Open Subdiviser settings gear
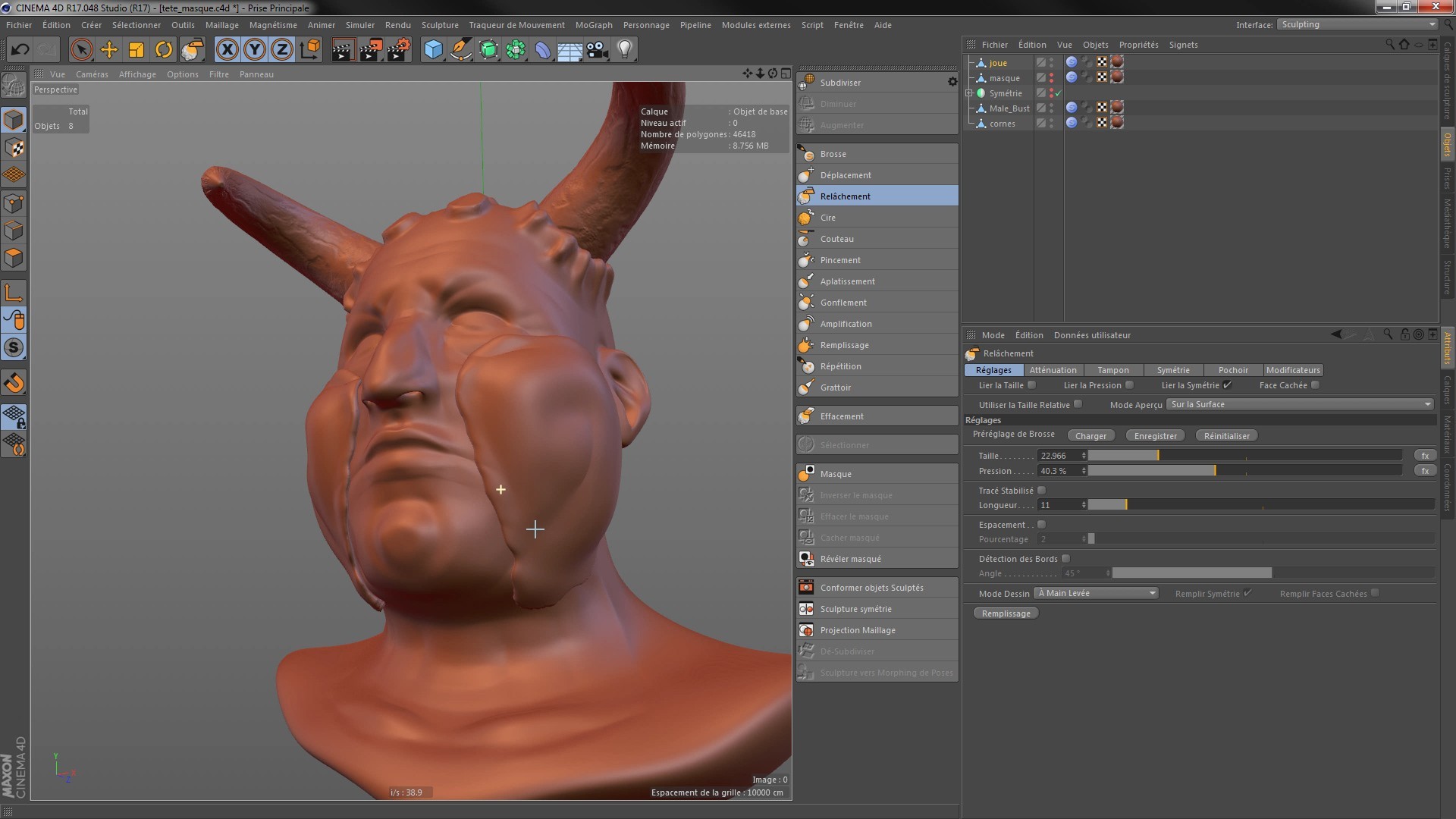Image resolution: width=1456 pixels, height=819 pixels. 952,82
